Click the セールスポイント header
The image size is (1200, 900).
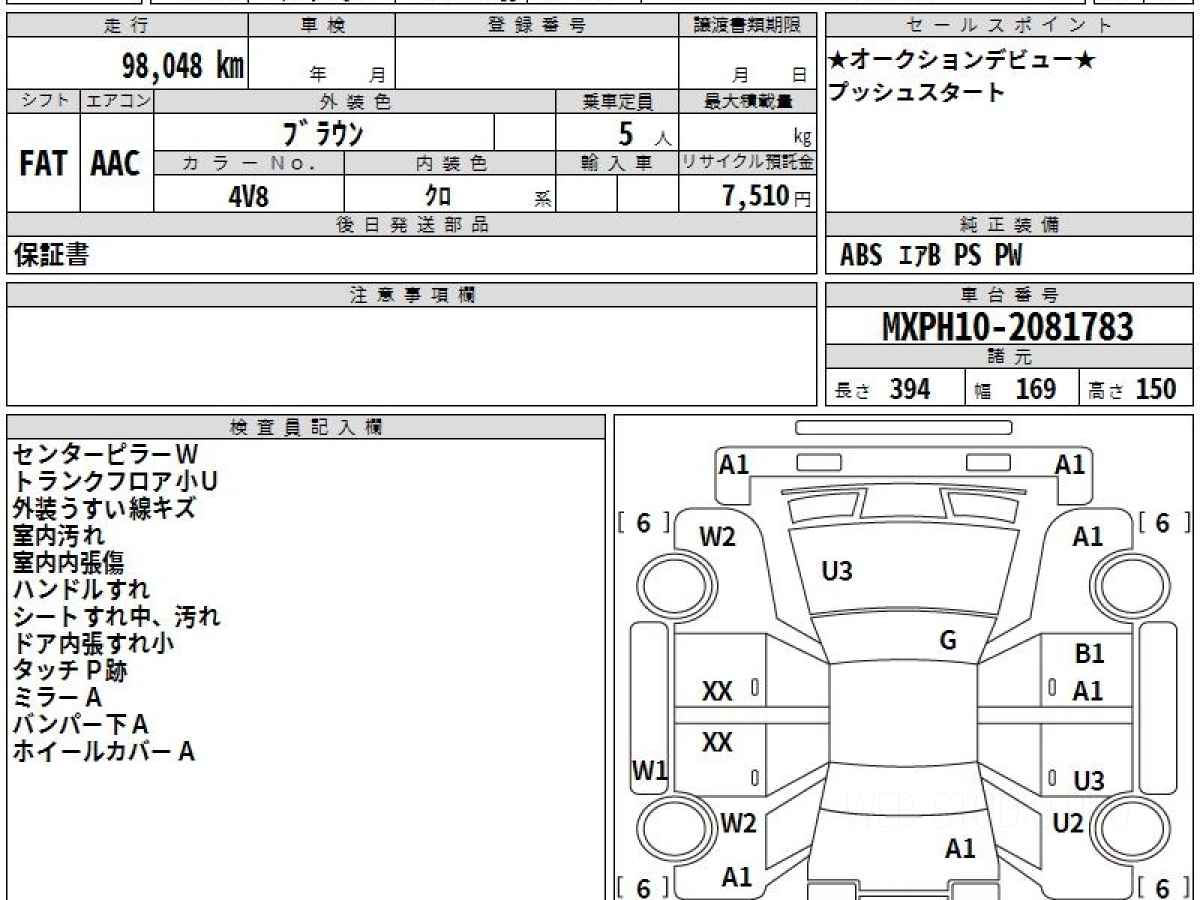[1010, 26]
